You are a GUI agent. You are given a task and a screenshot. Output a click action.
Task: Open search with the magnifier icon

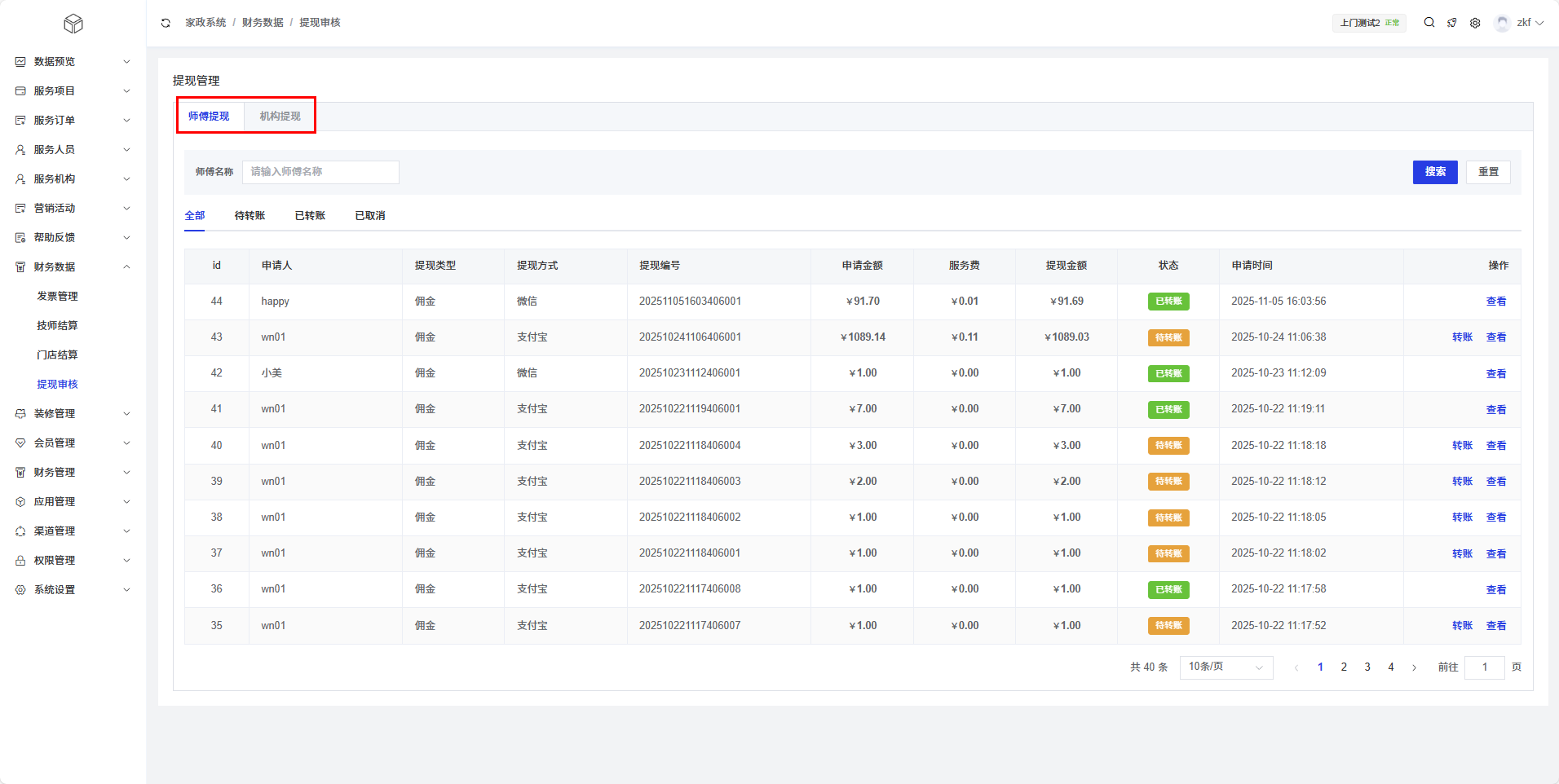pyautogui.click(x=1429, y=23)
